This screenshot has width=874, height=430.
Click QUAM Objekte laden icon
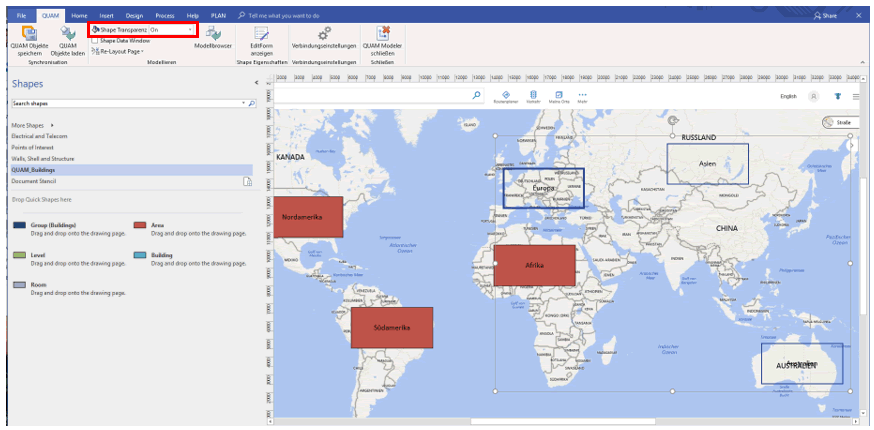68,35
